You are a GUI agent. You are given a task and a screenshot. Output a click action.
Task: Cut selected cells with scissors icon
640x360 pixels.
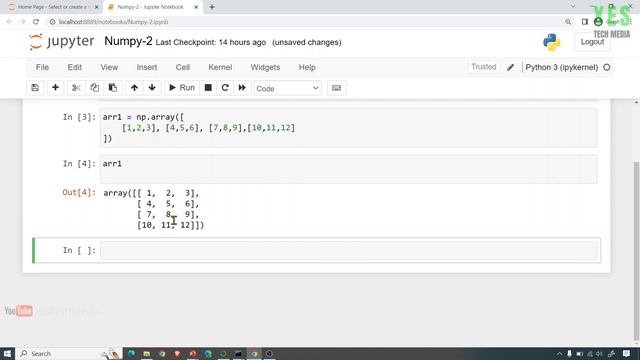click(x=76, y=88)
